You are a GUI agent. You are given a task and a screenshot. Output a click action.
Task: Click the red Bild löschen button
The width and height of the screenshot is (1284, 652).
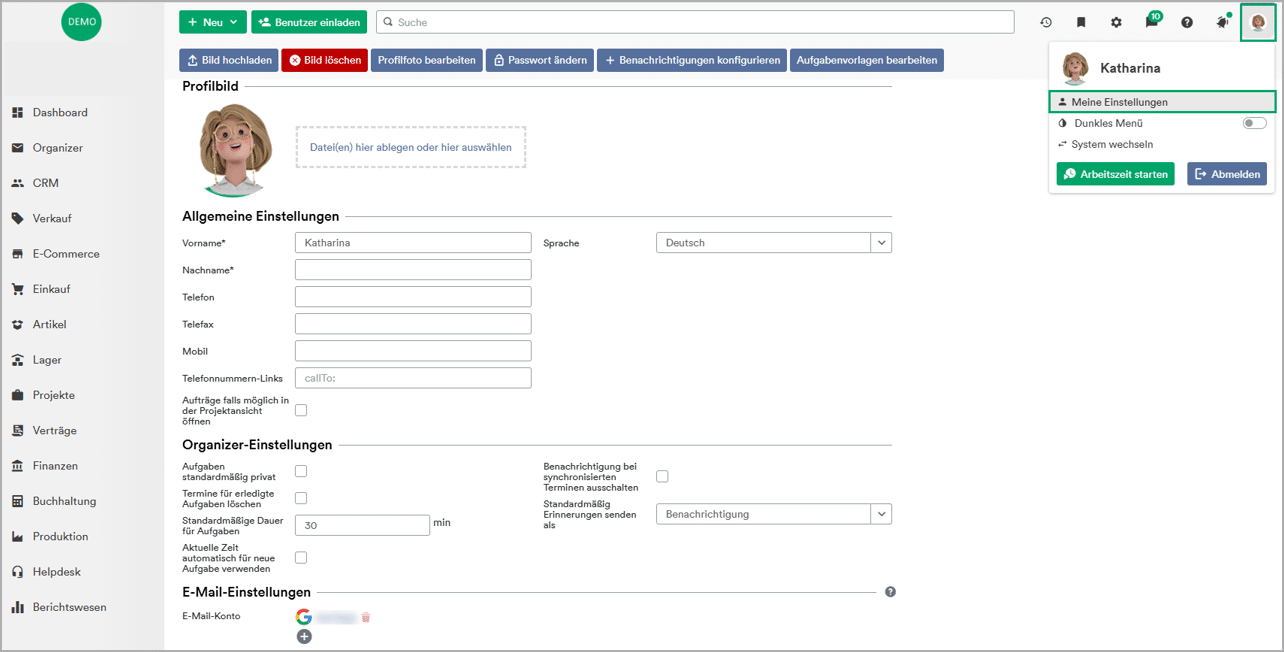pyautogui.click(x=324, y=60)
